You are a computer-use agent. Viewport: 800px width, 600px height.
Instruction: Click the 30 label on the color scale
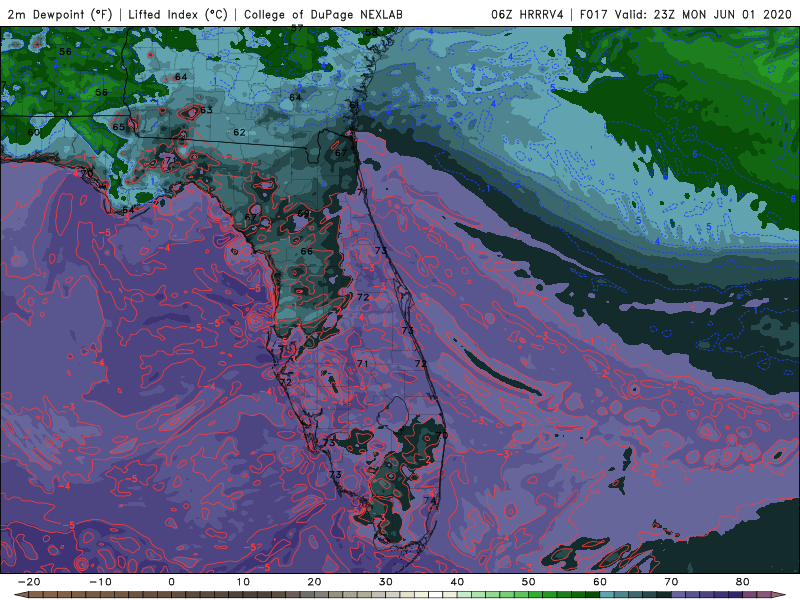coord(386,582)
